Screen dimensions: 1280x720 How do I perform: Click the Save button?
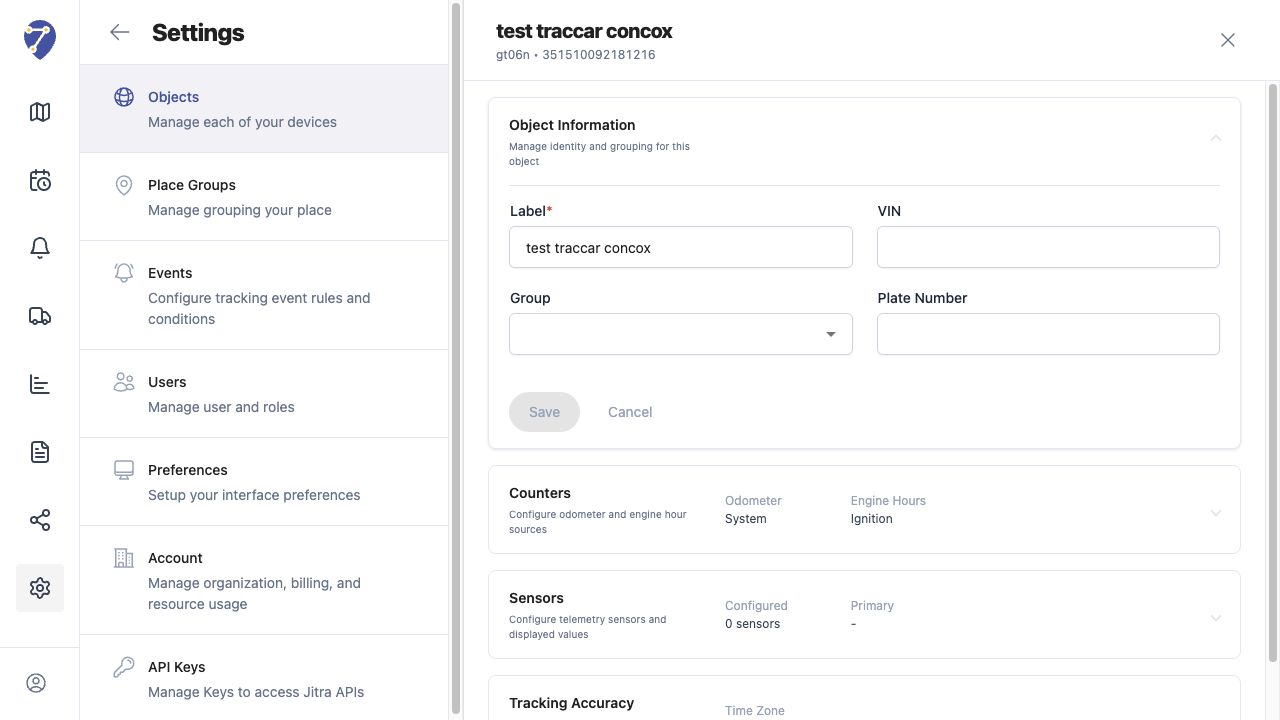click(x=544, y=412)
